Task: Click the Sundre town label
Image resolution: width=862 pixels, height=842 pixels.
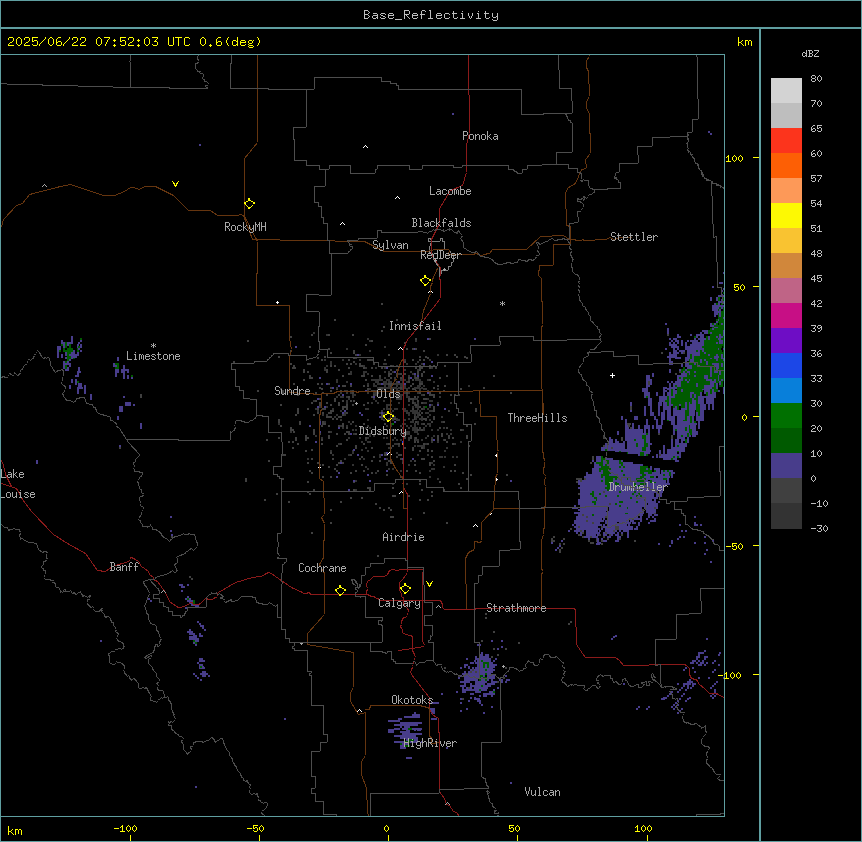Action: (292, 391)
